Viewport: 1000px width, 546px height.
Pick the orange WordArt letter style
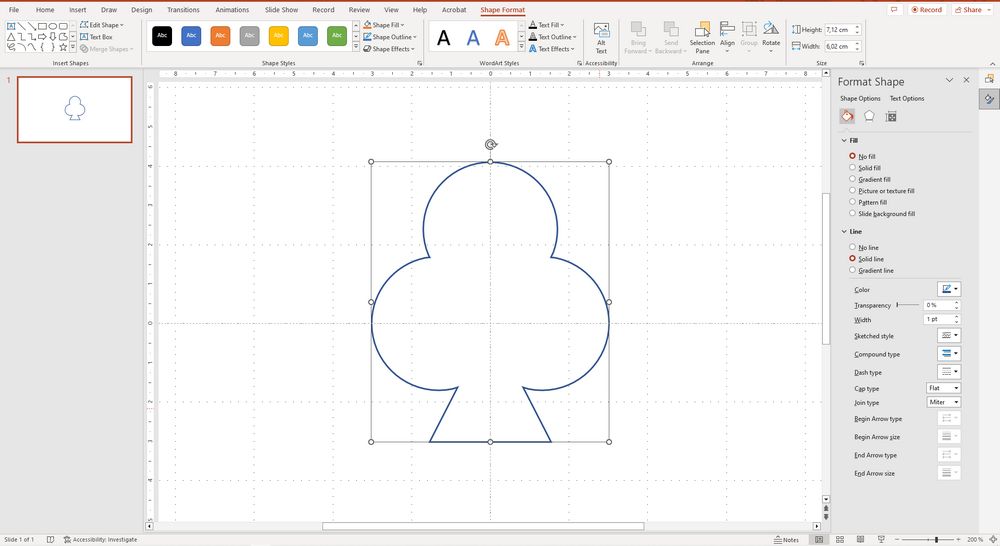coord(502,38)
